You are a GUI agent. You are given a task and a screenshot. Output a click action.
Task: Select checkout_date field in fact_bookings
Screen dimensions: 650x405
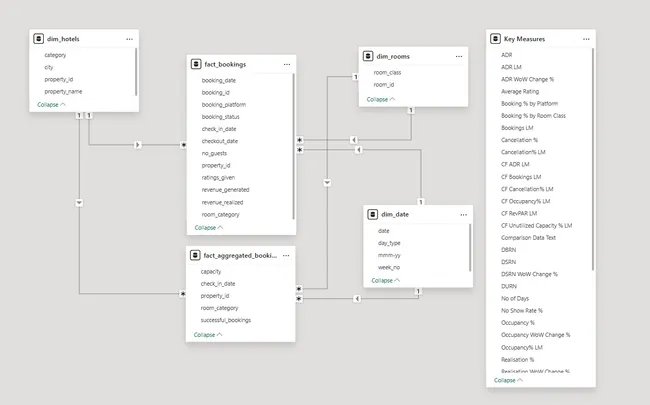point(220,141)
